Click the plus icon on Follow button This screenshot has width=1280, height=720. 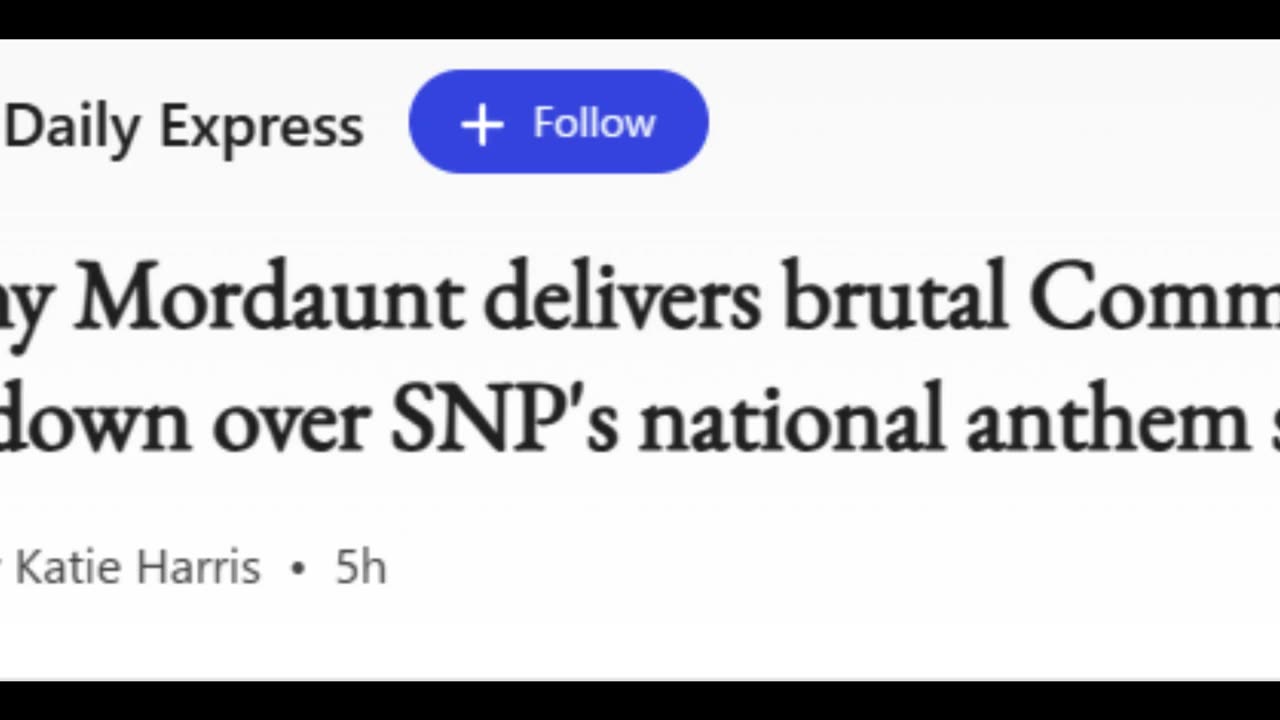(482, 124)
